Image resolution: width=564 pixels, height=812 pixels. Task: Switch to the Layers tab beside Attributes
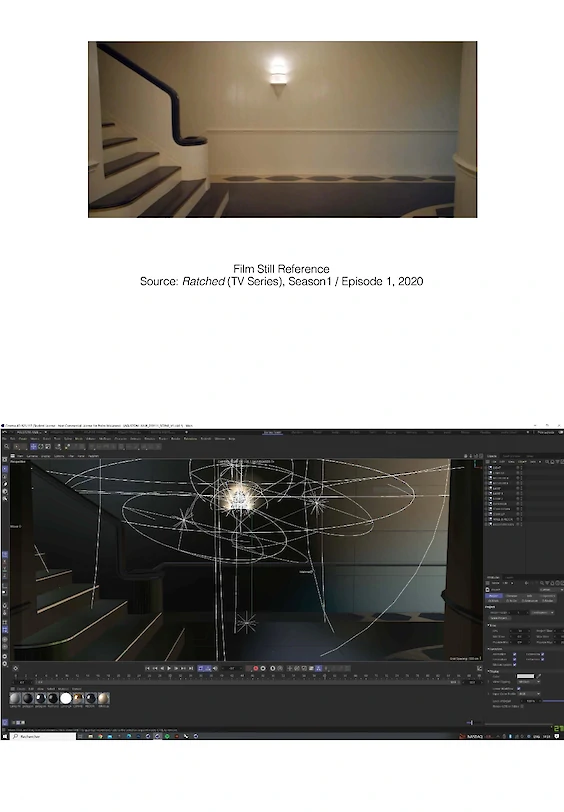[x=509, y=577]
